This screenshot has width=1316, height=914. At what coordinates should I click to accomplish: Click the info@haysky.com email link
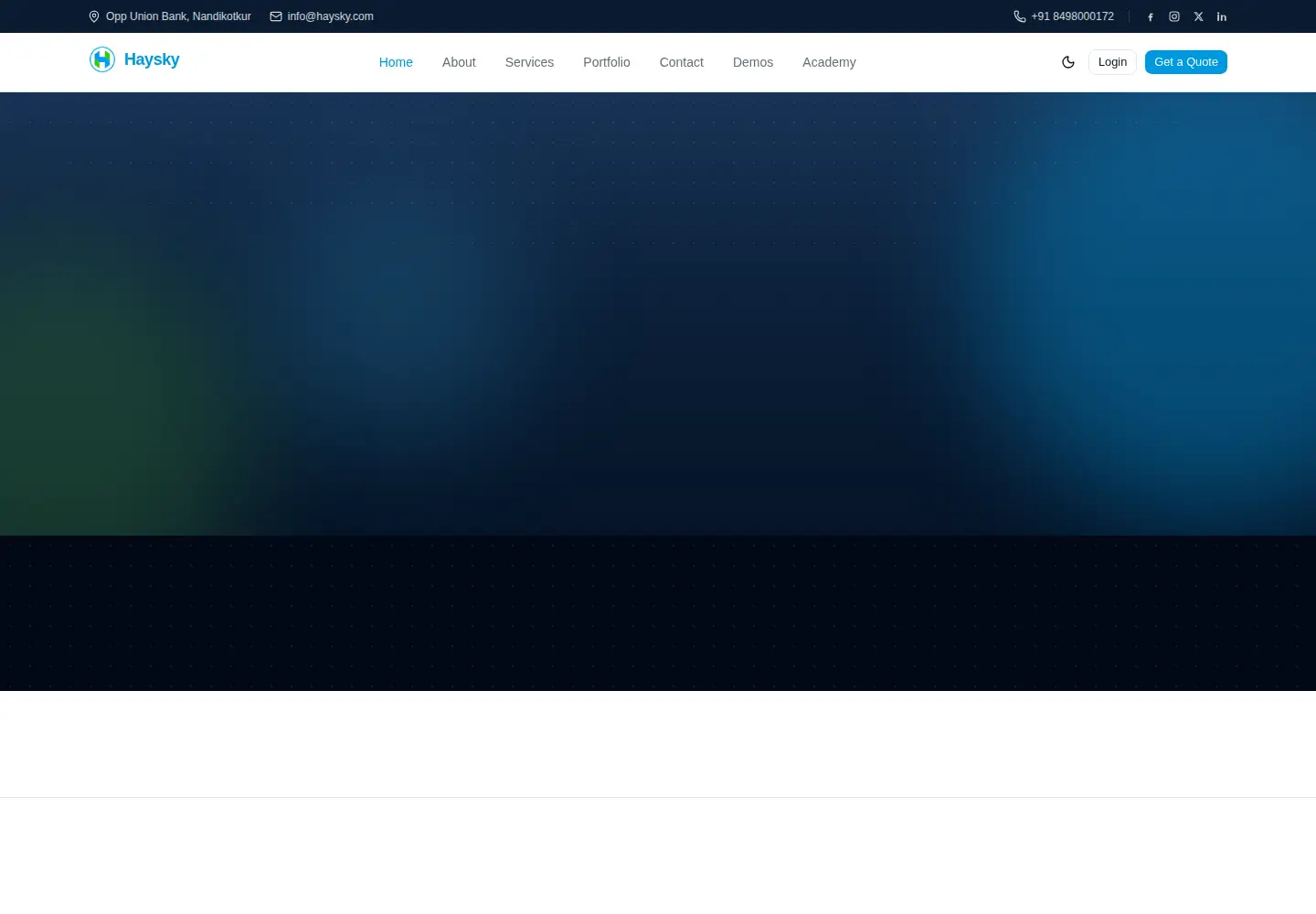(x=331, y=16)
